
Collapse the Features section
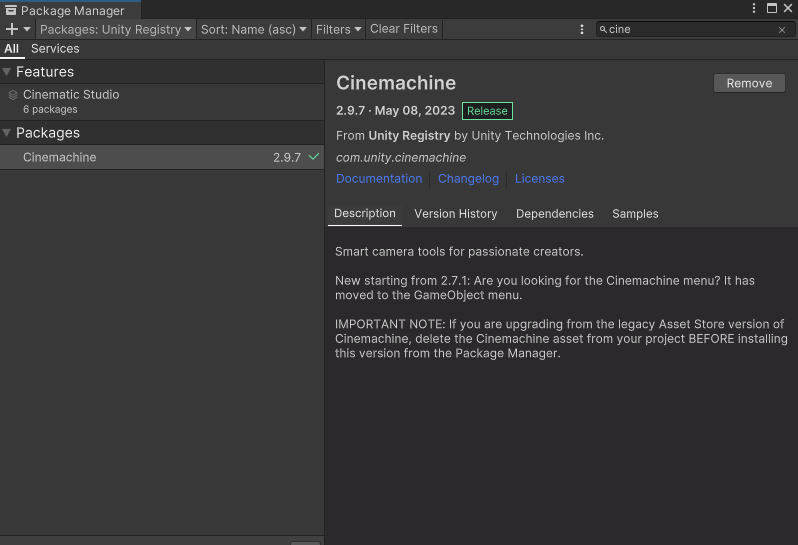(7, 72)
